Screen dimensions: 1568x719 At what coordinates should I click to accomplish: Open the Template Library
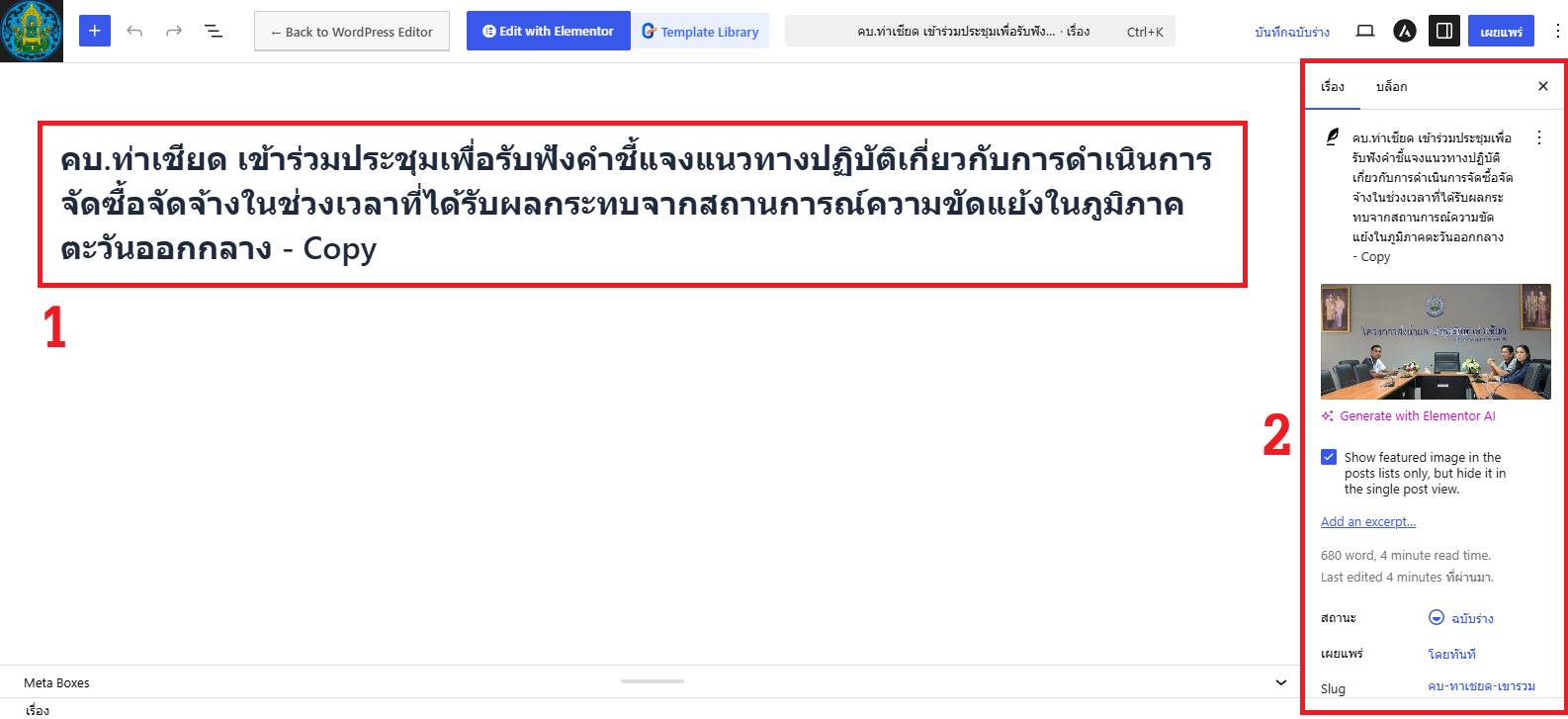[x=701, y=32]
